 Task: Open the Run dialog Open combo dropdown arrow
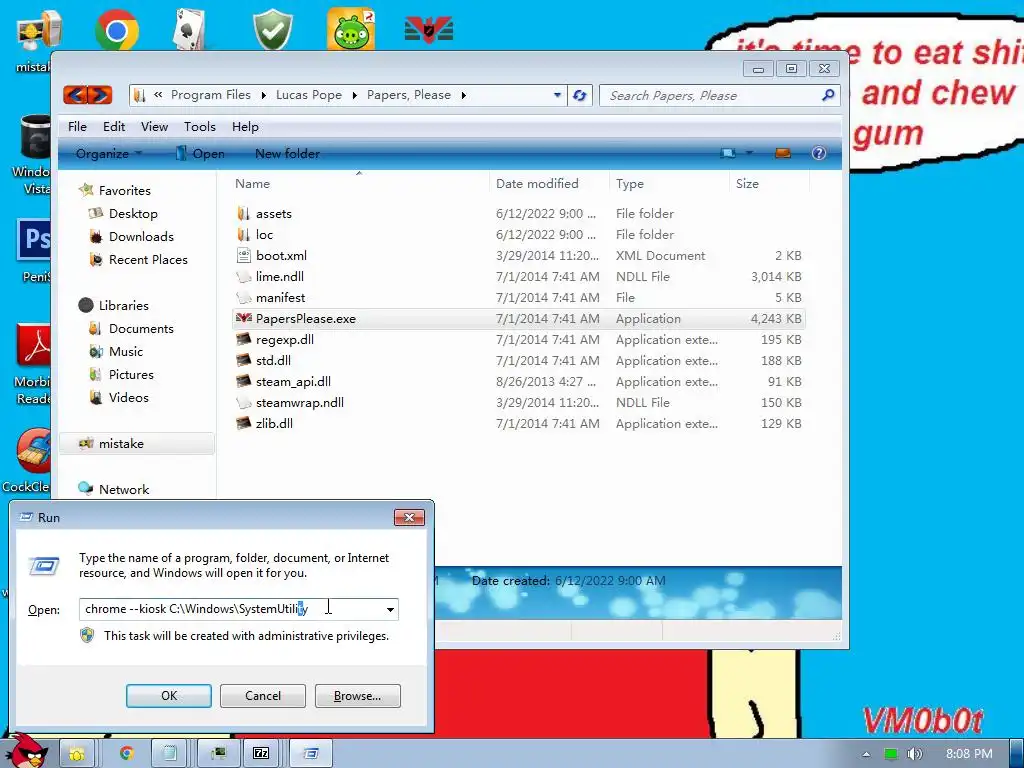[x=390, y=609]
